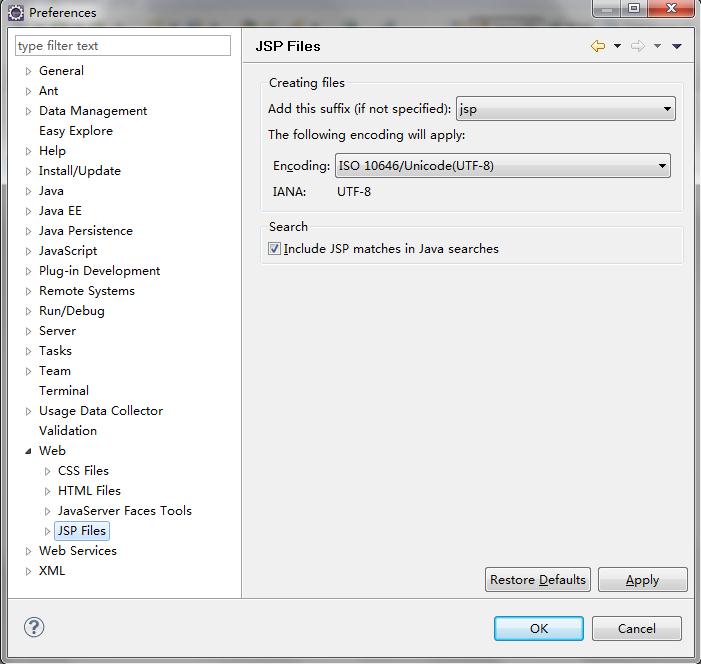Select the XML tree item
Viewport: 701px width, 664px height.
click(52, 571)
